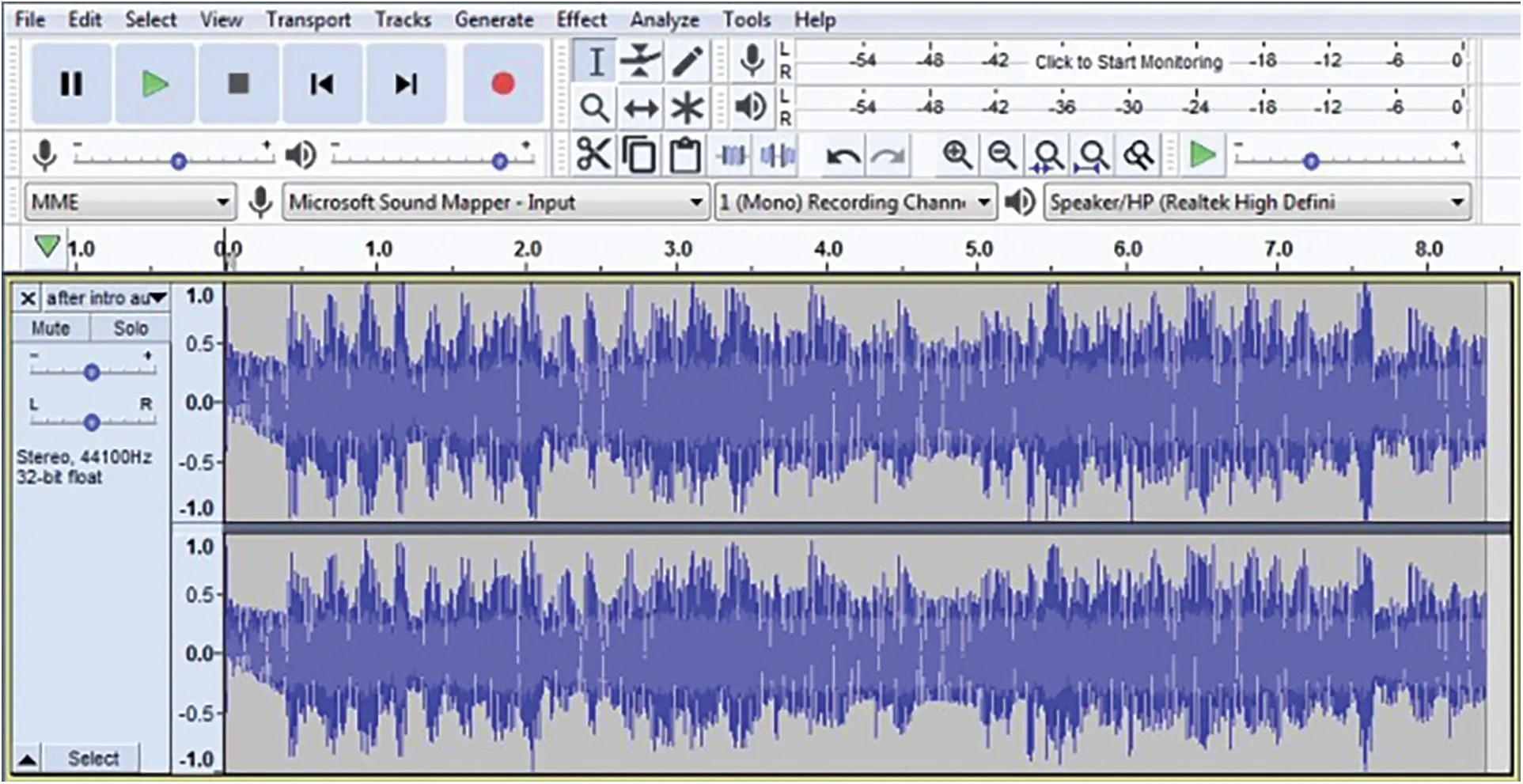Click the 'Stereo, 44100Hz' track info text
This screenshot has width=1523, height=784.
tap(85, 457)
